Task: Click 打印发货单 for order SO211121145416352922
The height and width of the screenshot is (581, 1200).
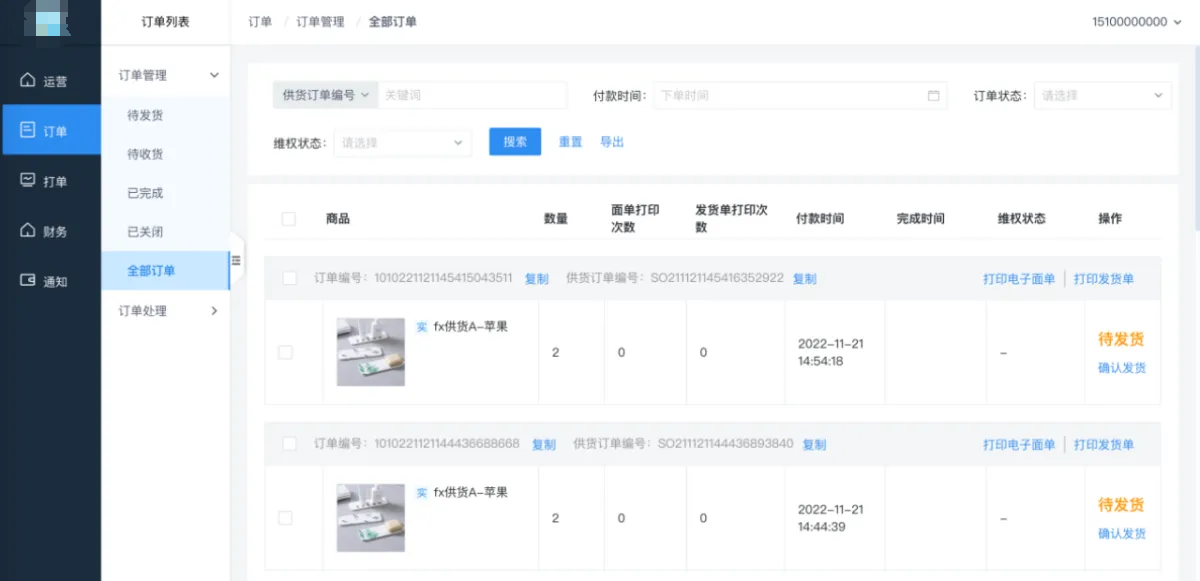Action: [x=1104, y=279]
